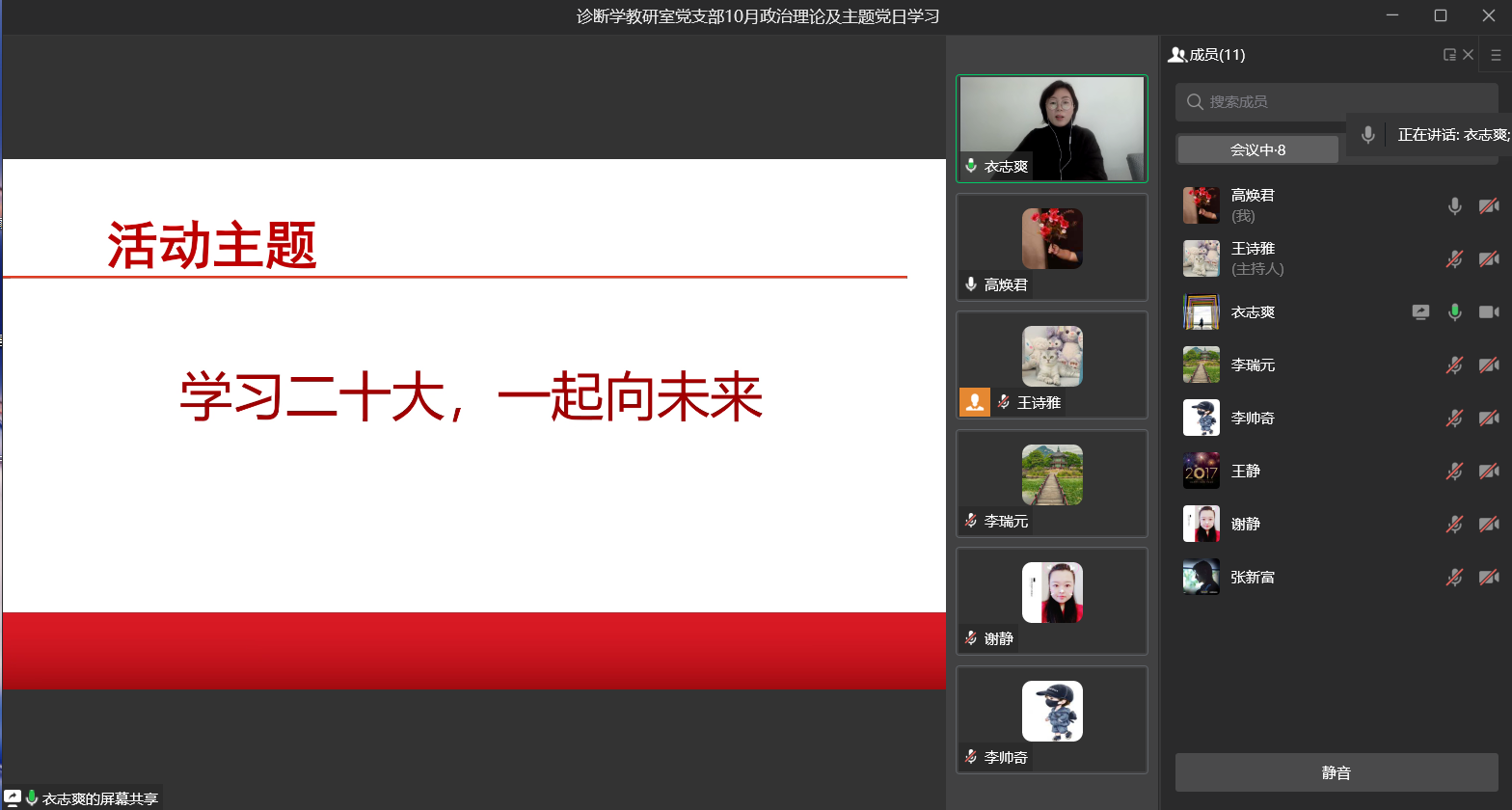
Task: Click 李瑞元 crossed-out camera icon
Action: 1489,364
